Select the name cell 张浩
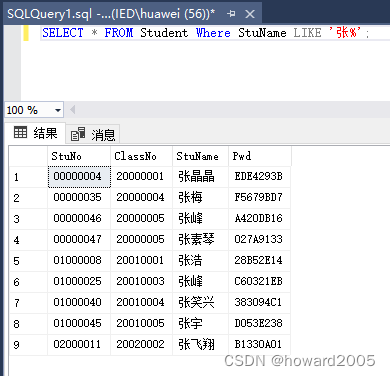390x376 pixels. pos(200,261)
